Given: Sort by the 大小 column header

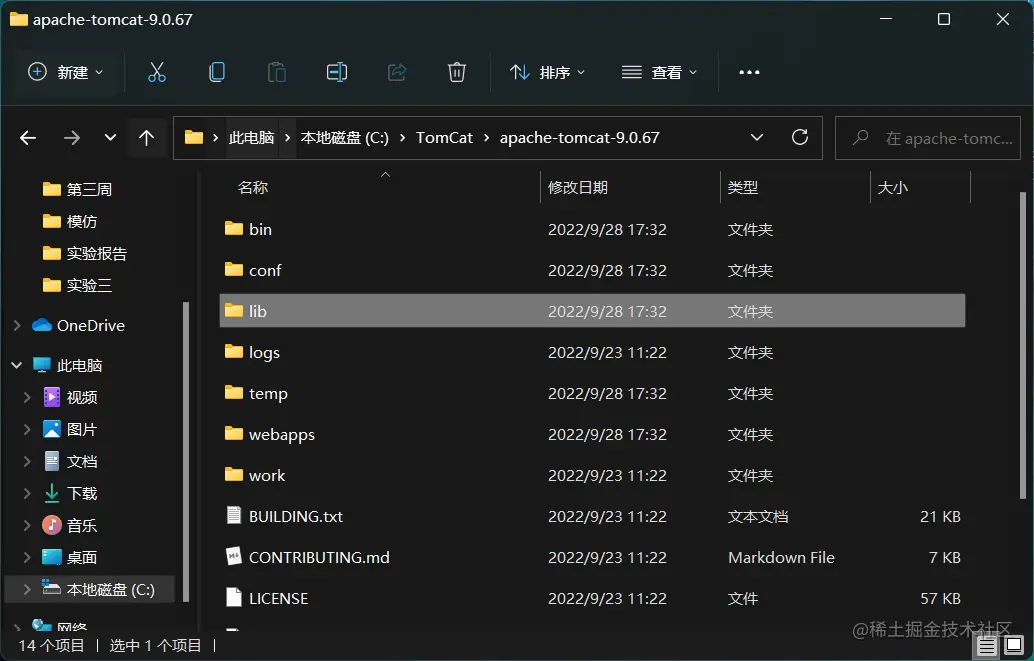Looking at the screenshot, I should pyautogui.click(x=892, y=187).
